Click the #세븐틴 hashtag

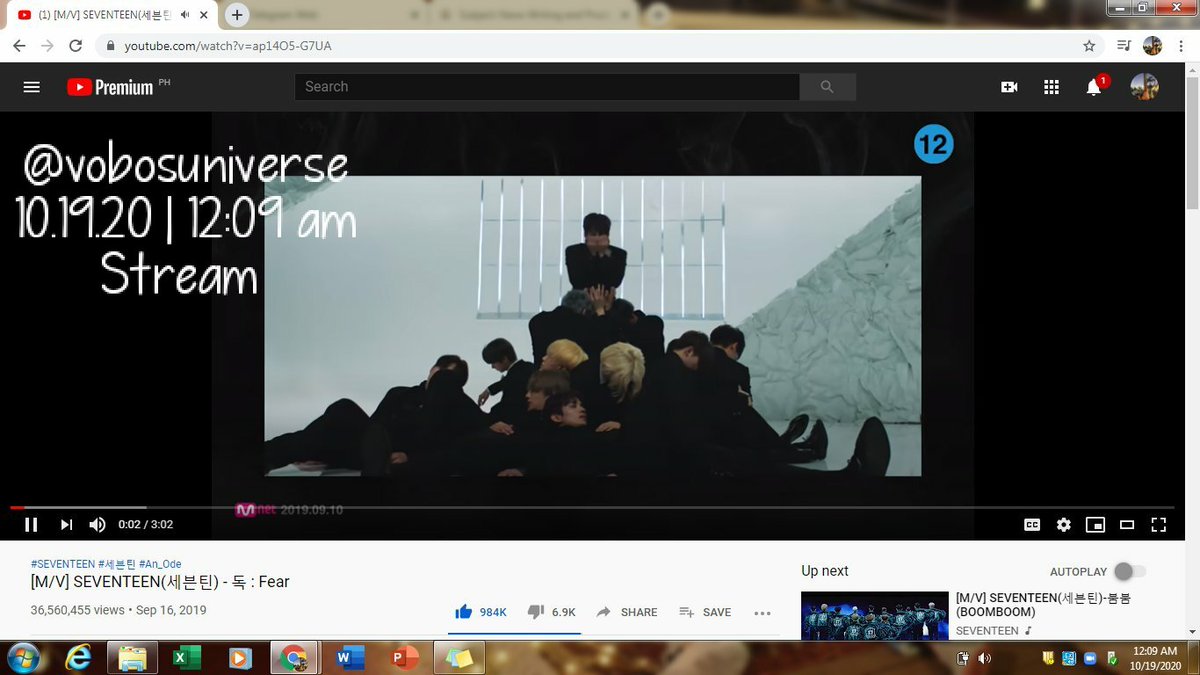pos(117,564)
